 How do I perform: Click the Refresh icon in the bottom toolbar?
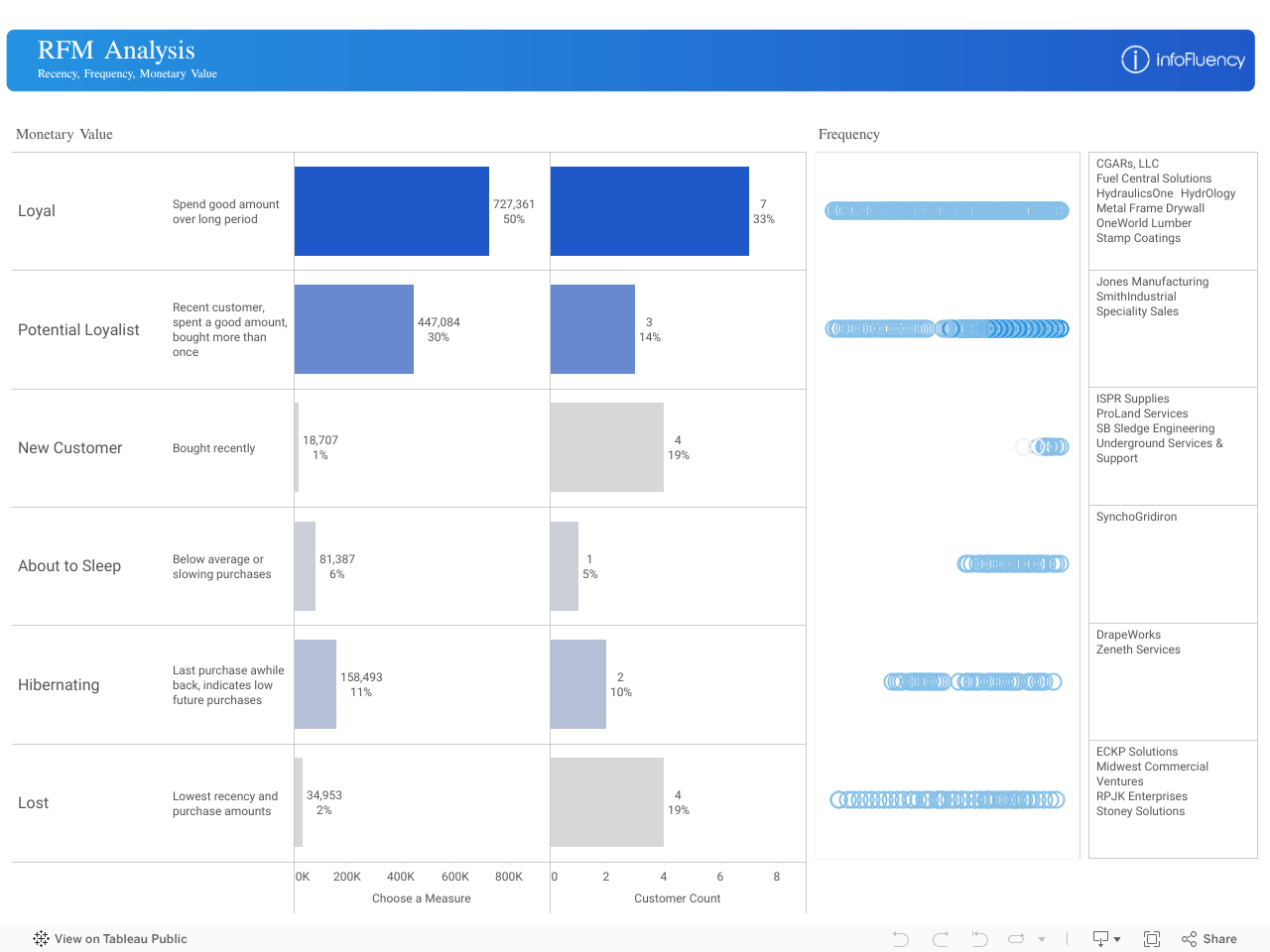[x=1016, y=939]
